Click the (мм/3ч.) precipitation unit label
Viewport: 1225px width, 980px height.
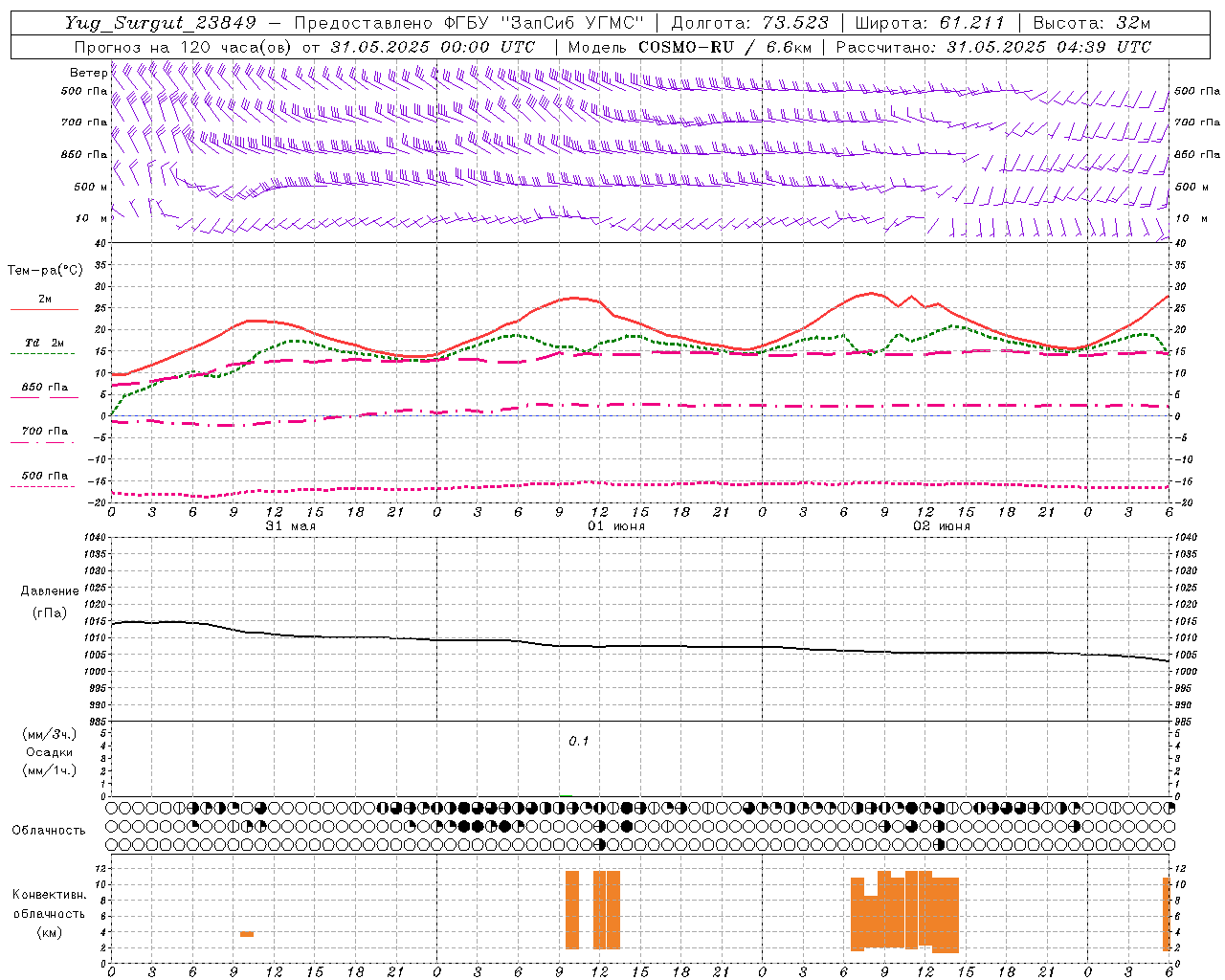(x=50, y=734)
